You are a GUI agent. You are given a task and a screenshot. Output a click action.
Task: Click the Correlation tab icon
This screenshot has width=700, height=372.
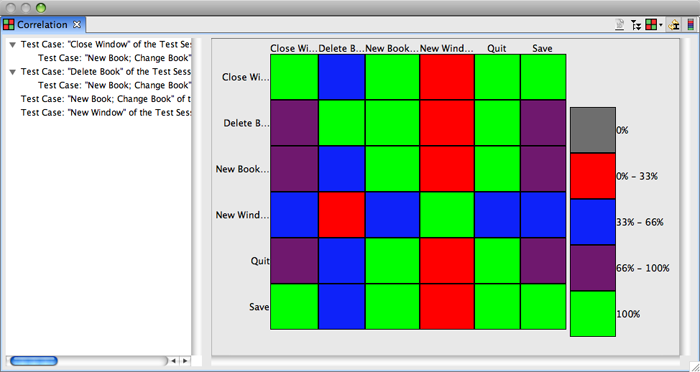pos(8,25)
